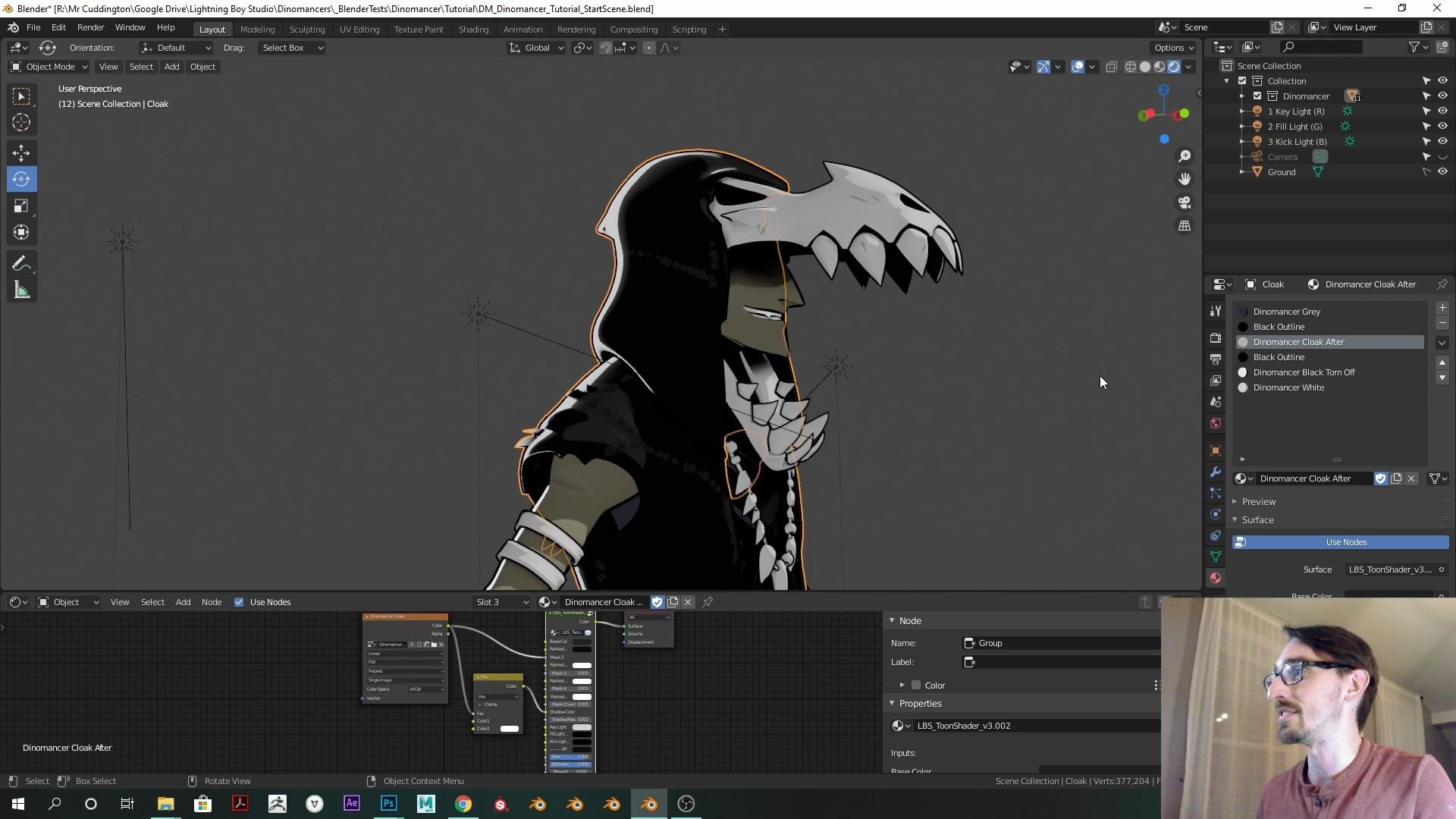This screenshot has height=819, width=1456.
Task: Switch viewport to Material Preview shading
Action: click(x=1159, y=66)
